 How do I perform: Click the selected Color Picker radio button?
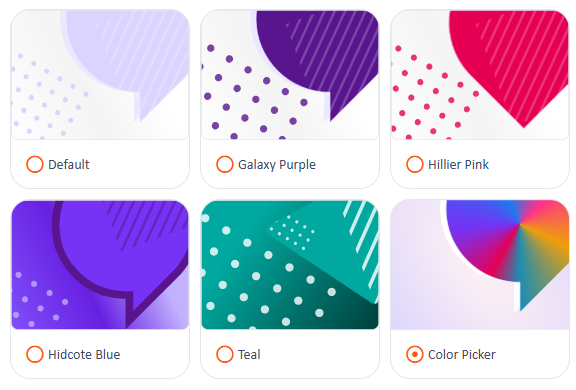coord(414,354)
